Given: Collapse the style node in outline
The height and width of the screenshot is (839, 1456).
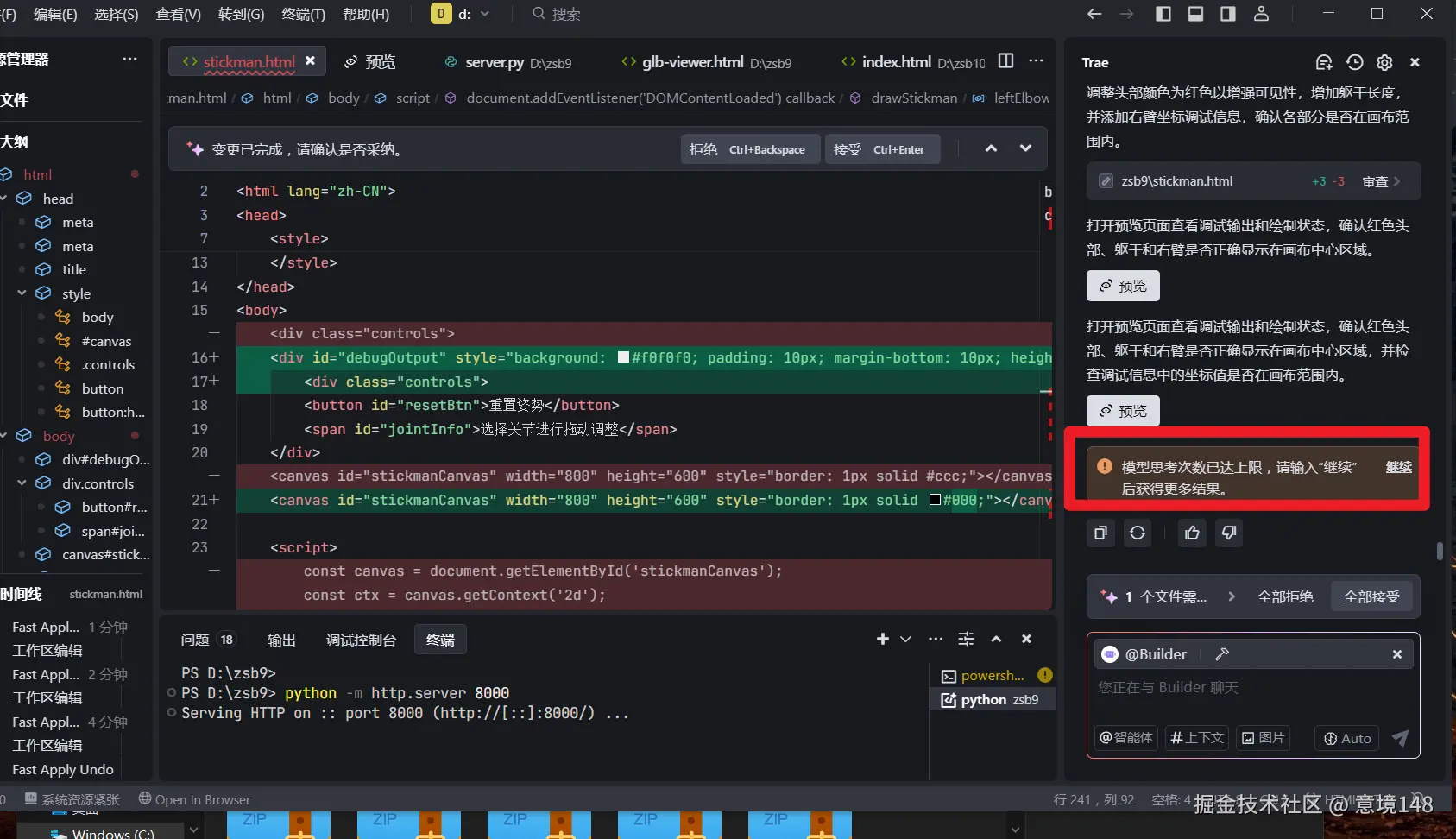Looking at the screenshot, I should (22, 293).
